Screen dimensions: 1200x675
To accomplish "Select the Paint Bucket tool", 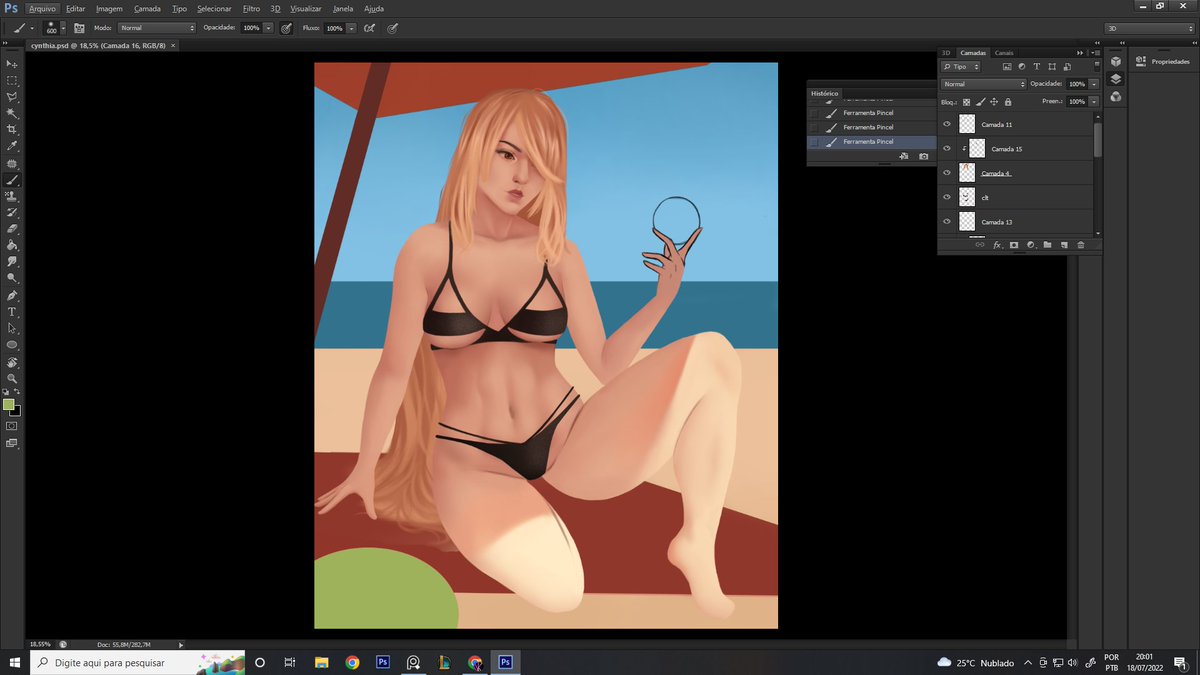I will [12, 245].
